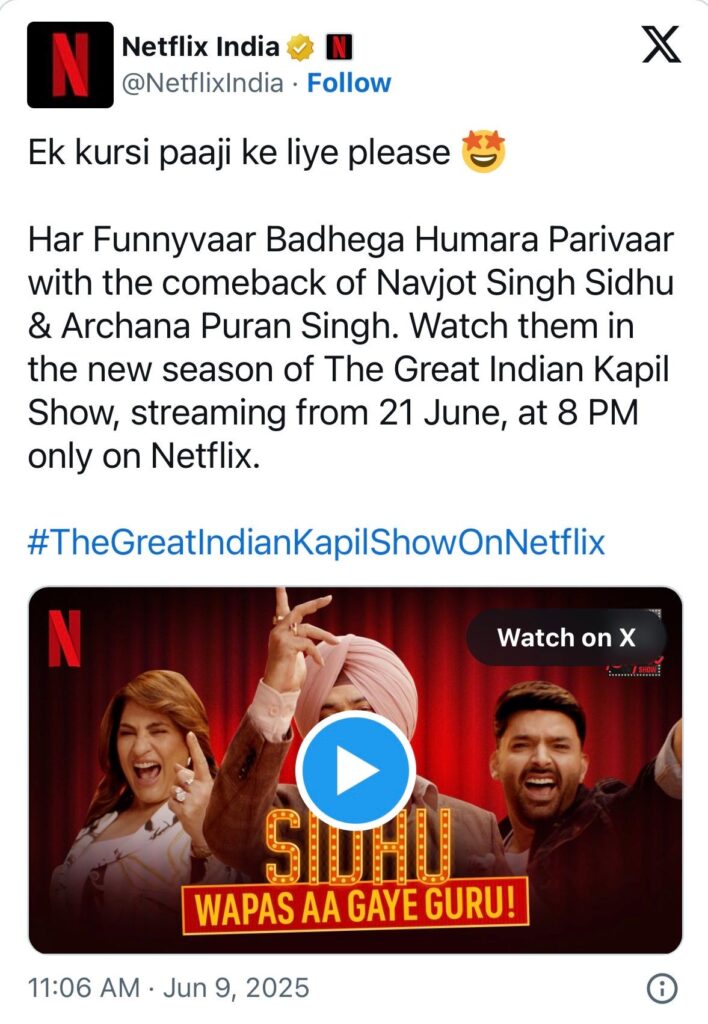Click the Netflix India display name
This screenshot has height=1024, width=708.
(201, 46)
